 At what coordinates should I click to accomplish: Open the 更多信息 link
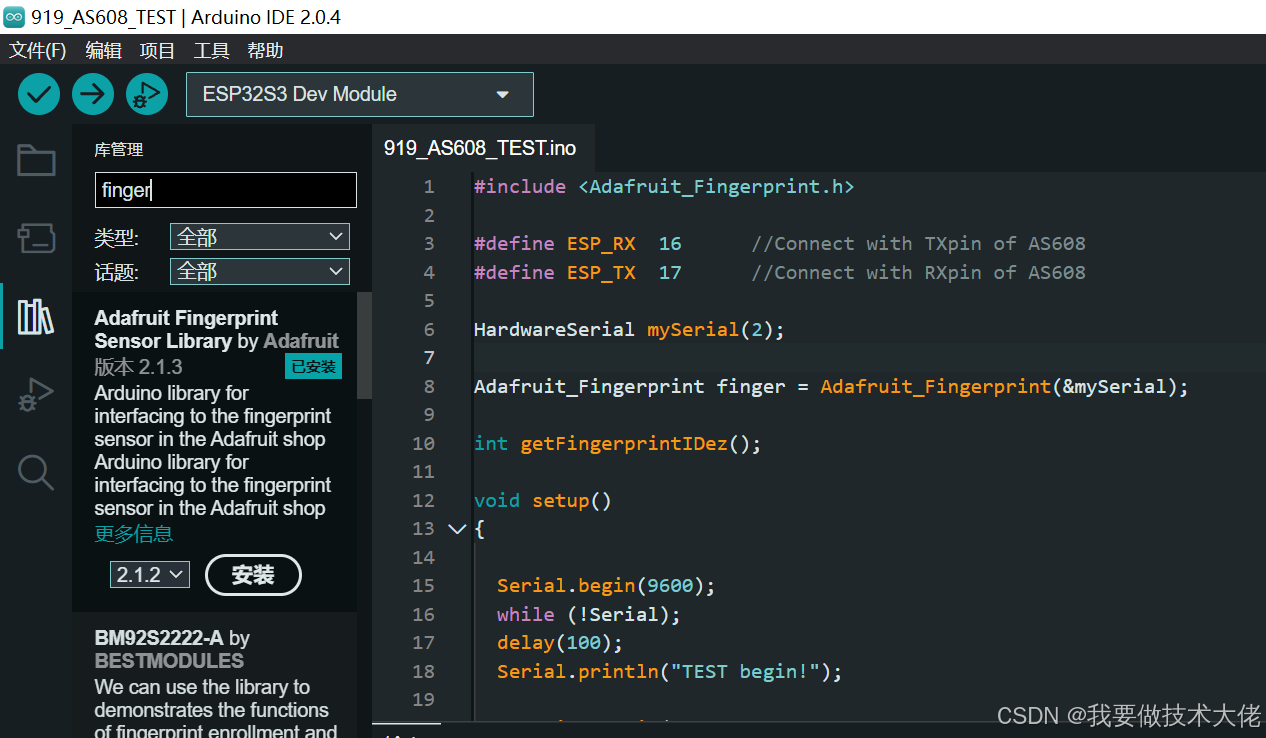click(134, 533)
